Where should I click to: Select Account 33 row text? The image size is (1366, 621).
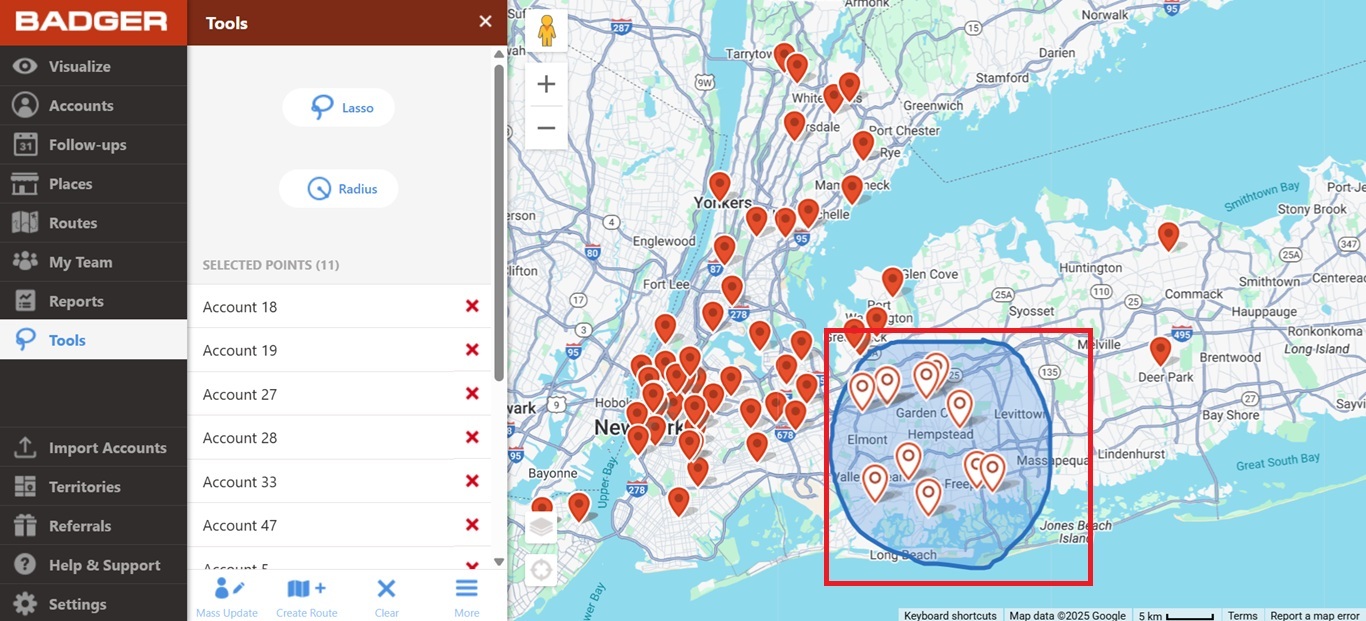(x=240, y=482)
